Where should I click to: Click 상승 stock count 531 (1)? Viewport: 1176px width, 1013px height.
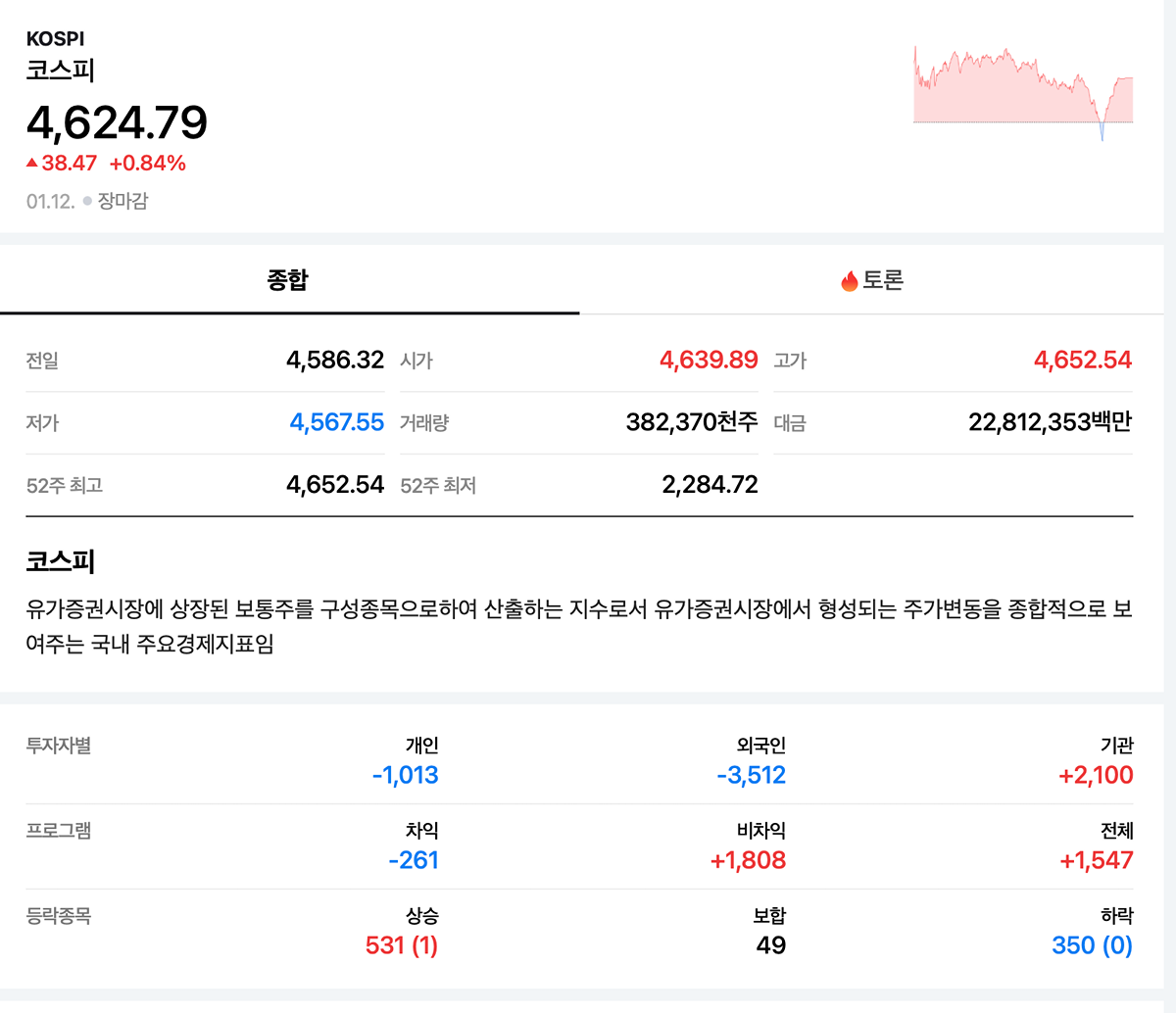click(x=401, y=945)
